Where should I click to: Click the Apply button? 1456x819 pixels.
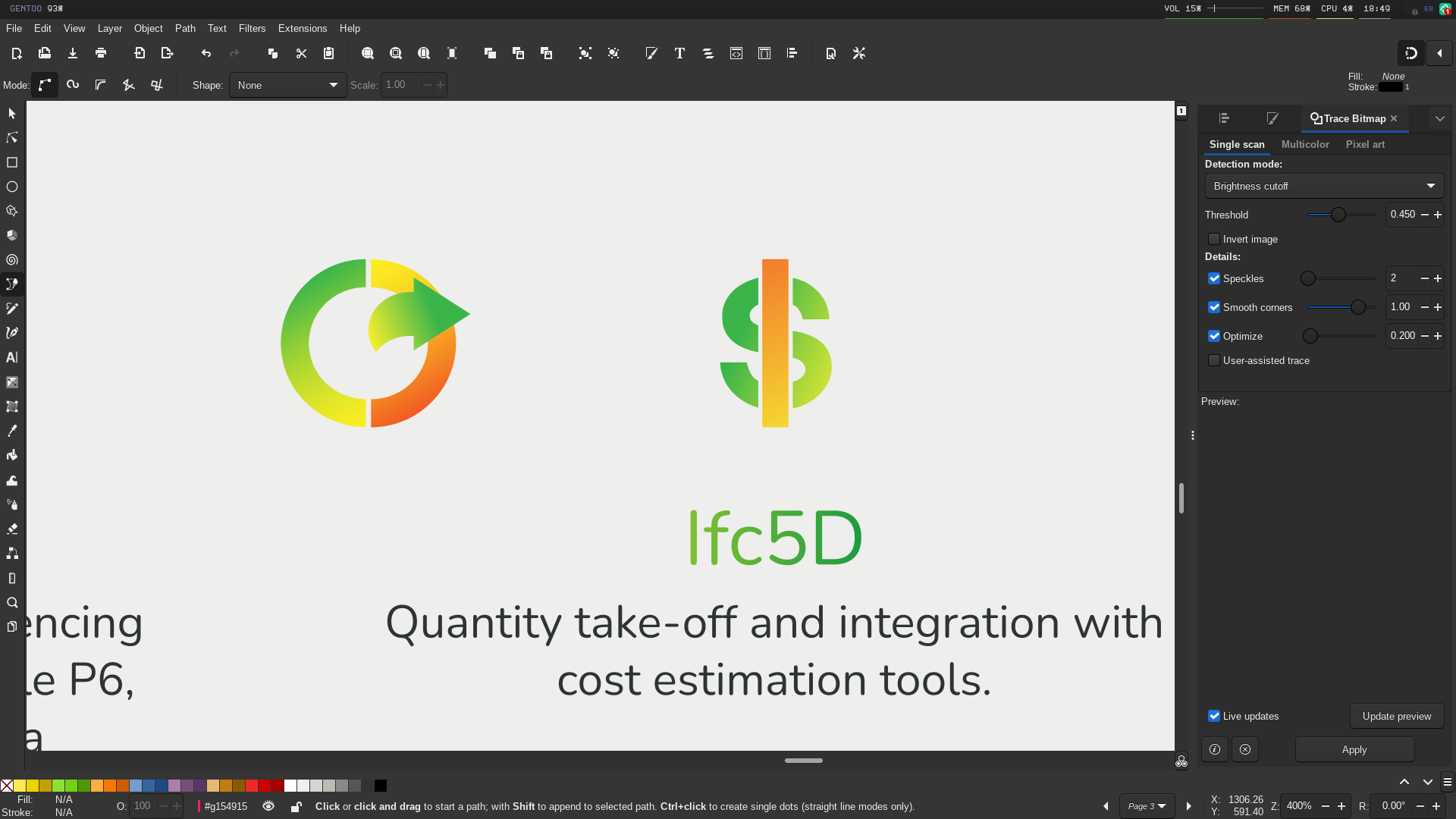pyautogui.click(x=1354, y=749)
